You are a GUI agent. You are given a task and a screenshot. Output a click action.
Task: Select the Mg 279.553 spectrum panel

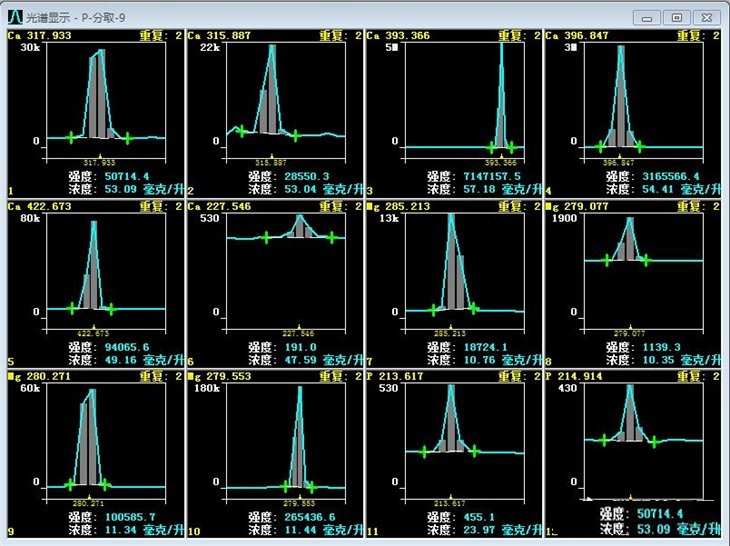point(275,454)
